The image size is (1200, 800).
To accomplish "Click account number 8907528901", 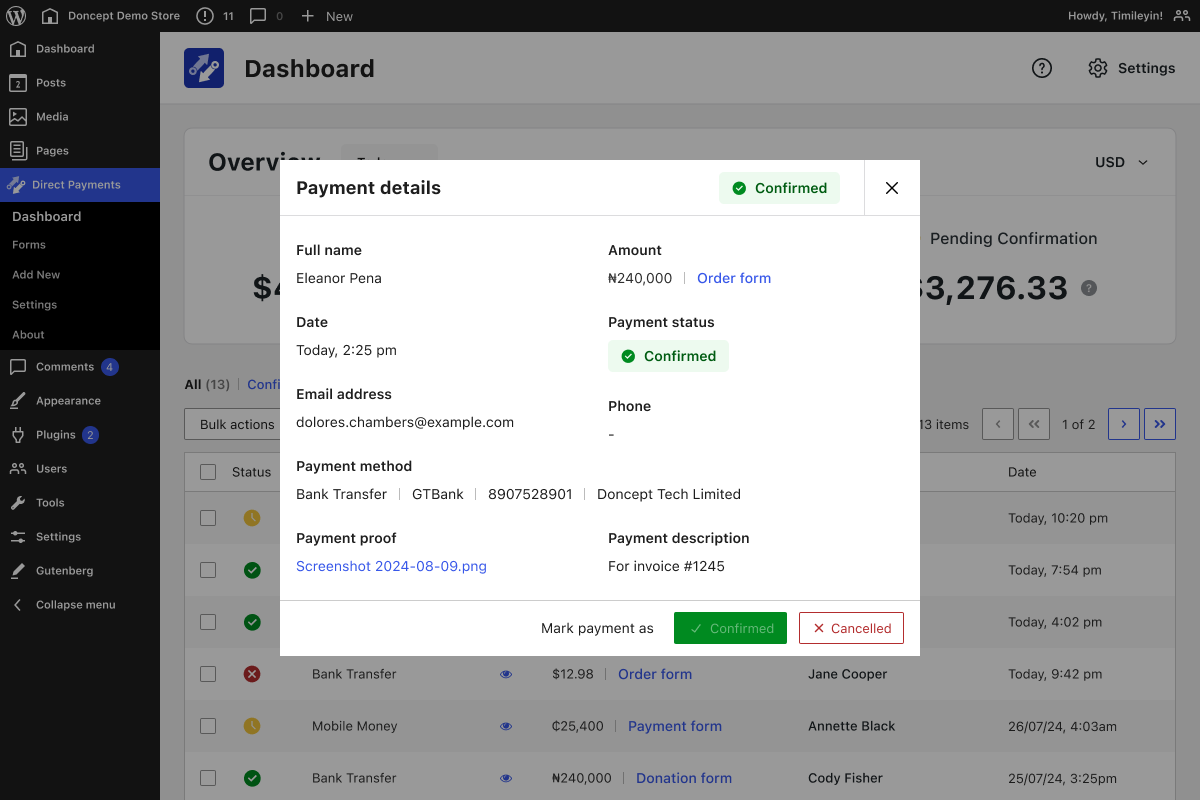I will (x=530, y=494).
